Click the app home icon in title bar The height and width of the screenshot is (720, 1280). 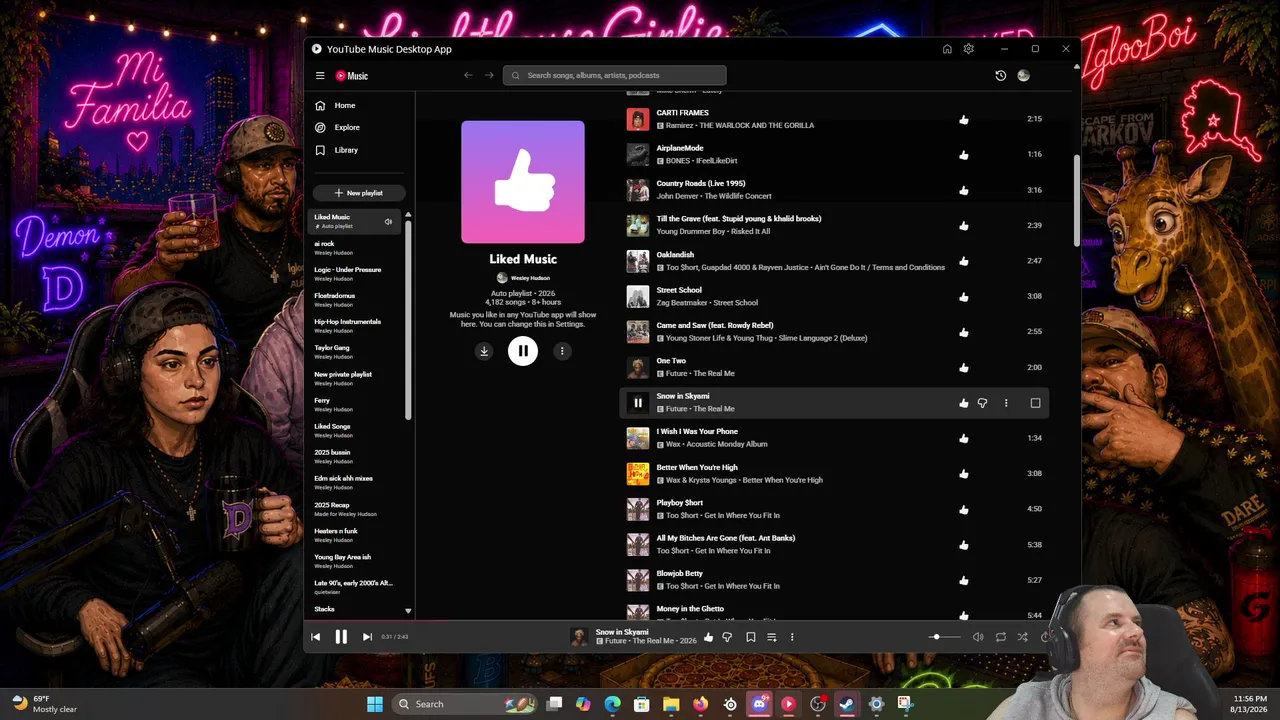tap(947, 49)
